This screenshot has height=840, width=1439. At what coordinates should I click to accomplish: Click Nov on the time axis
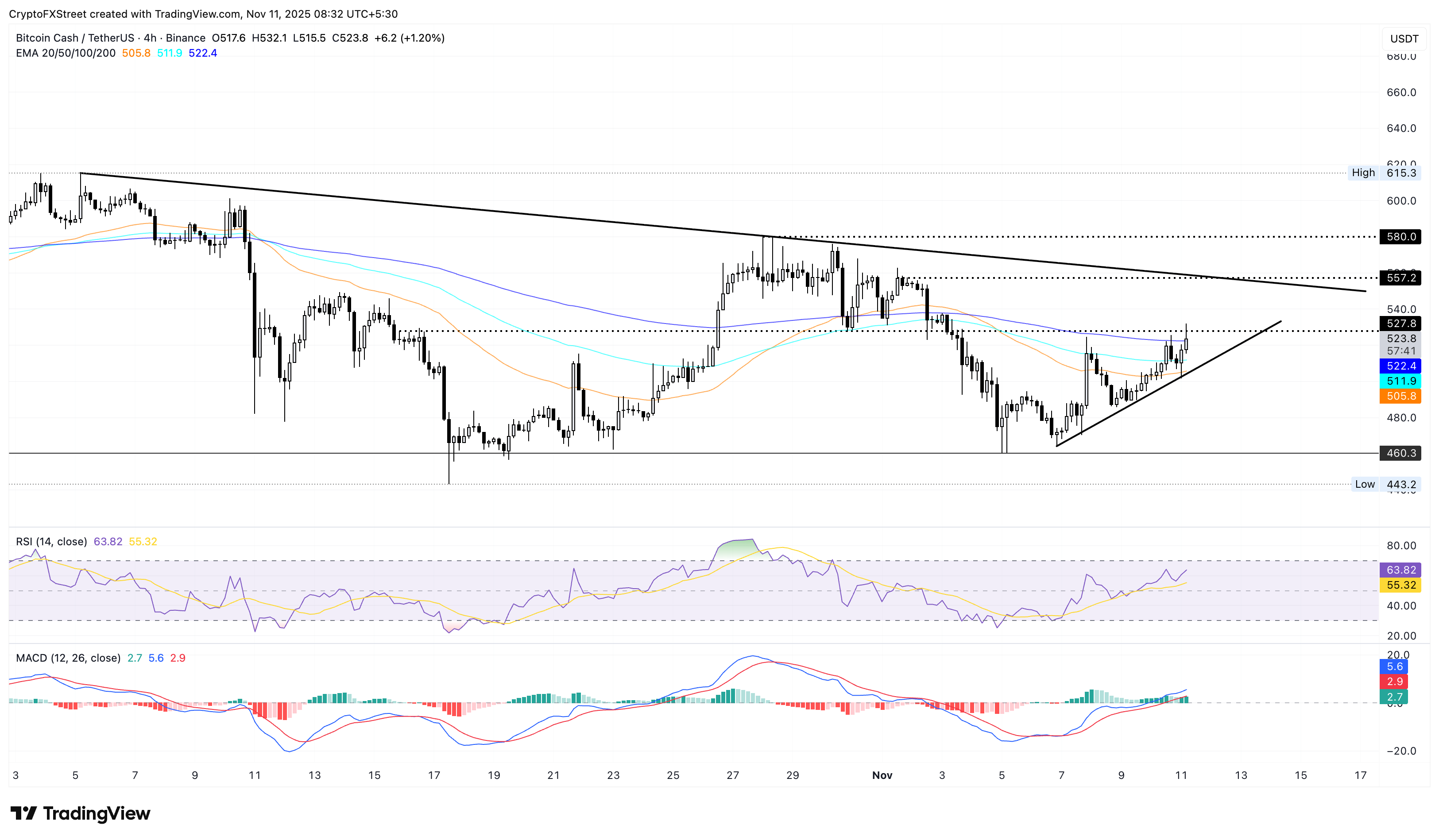pyautogui.click(x=882, y=775)
